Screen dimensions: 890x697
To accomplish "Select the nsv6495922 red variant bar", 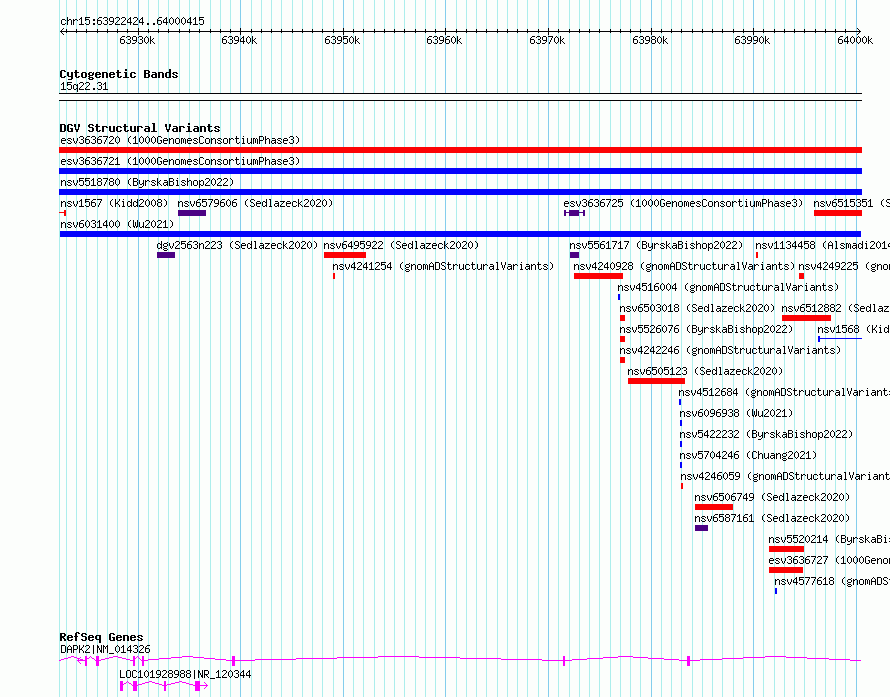I will pyautogui.click(x=345, y=255).
